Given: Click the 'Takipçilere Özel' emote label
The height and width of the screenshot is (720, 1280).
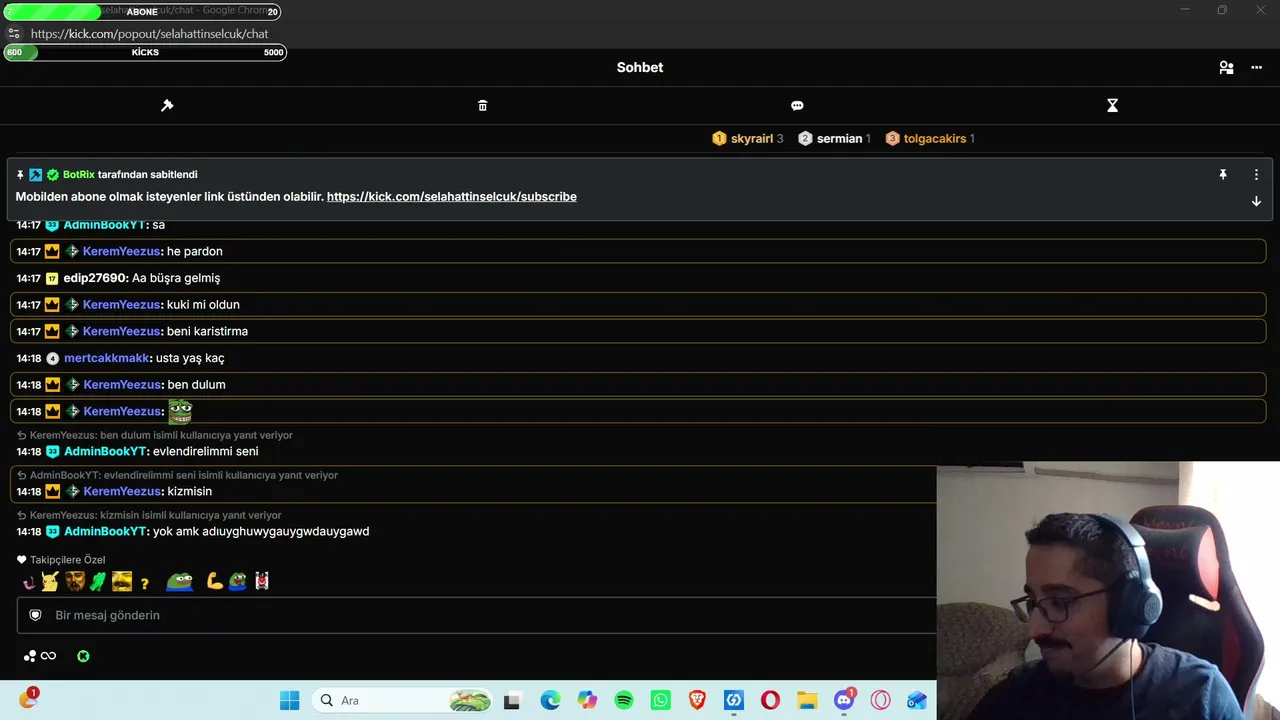Looking at the screenshot, I should point(61,560).
